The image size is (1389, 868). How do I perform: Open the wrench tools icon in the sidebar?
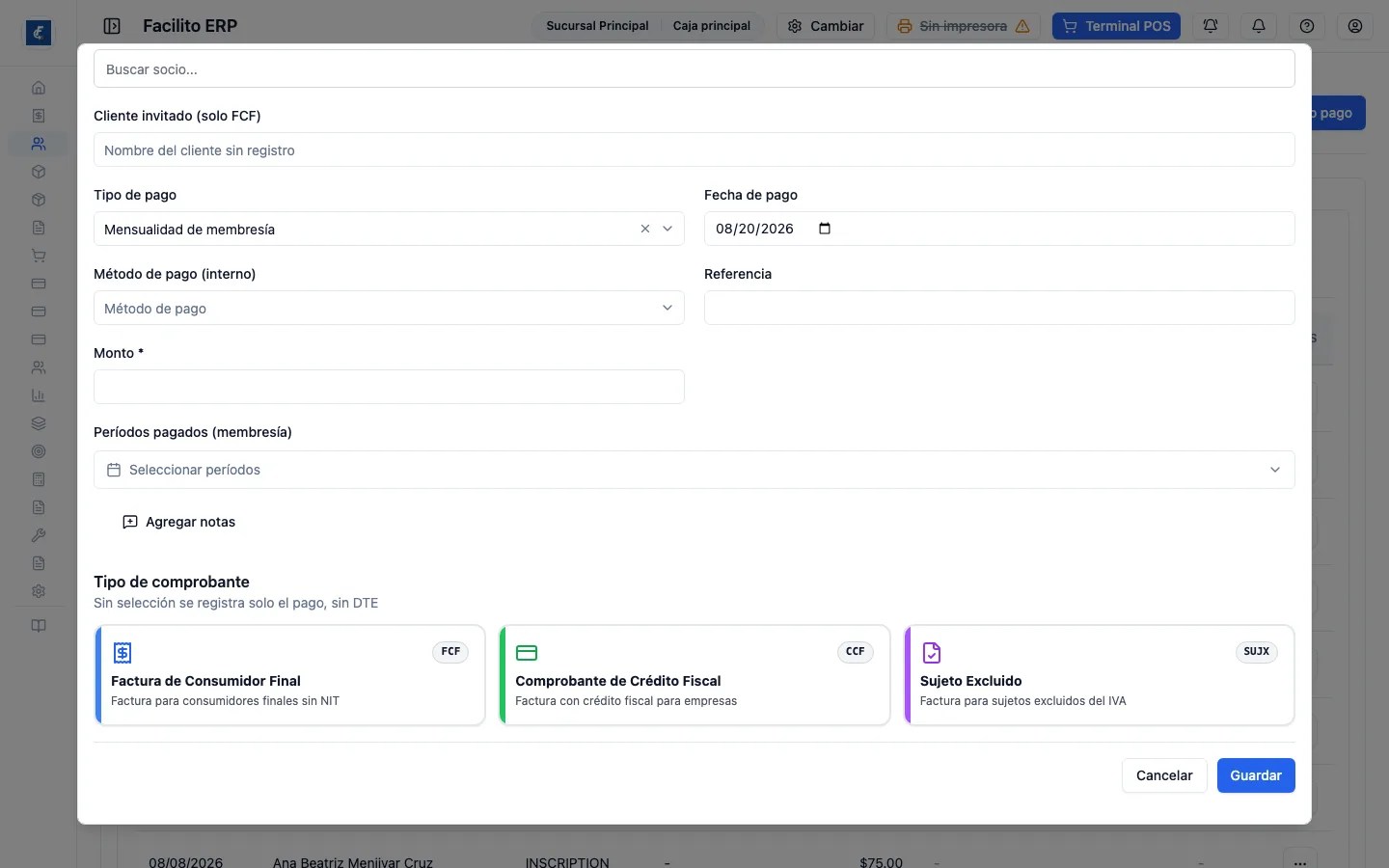click(x=39, y=535)
